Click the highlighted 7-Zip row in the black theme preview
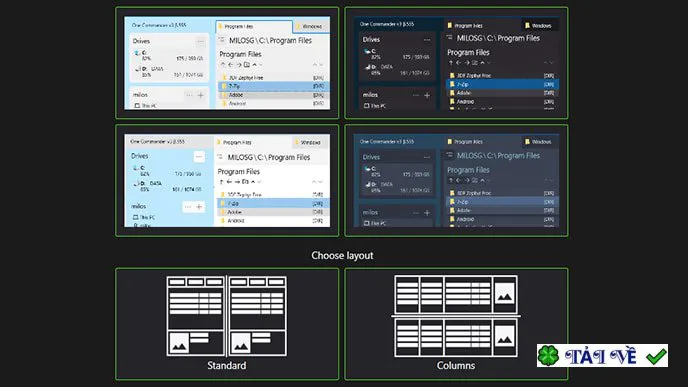 click(x=502, y=84)
